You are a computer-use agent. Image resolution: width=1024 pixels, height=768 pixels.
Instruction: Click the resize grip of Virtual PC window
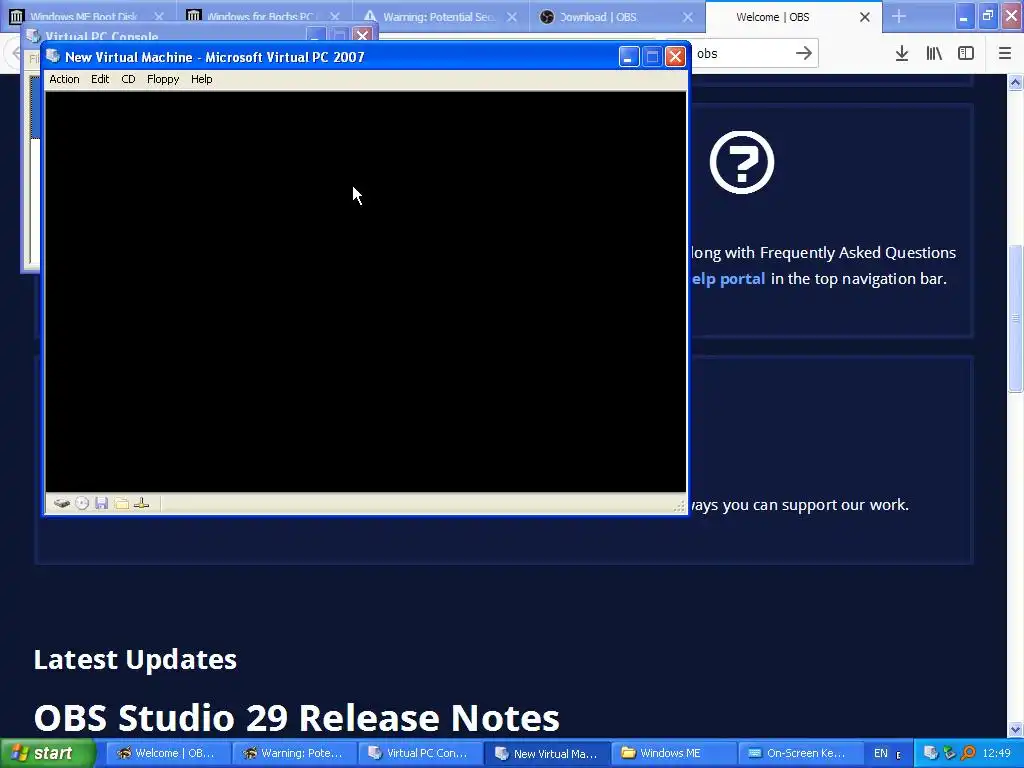point(680,505)
